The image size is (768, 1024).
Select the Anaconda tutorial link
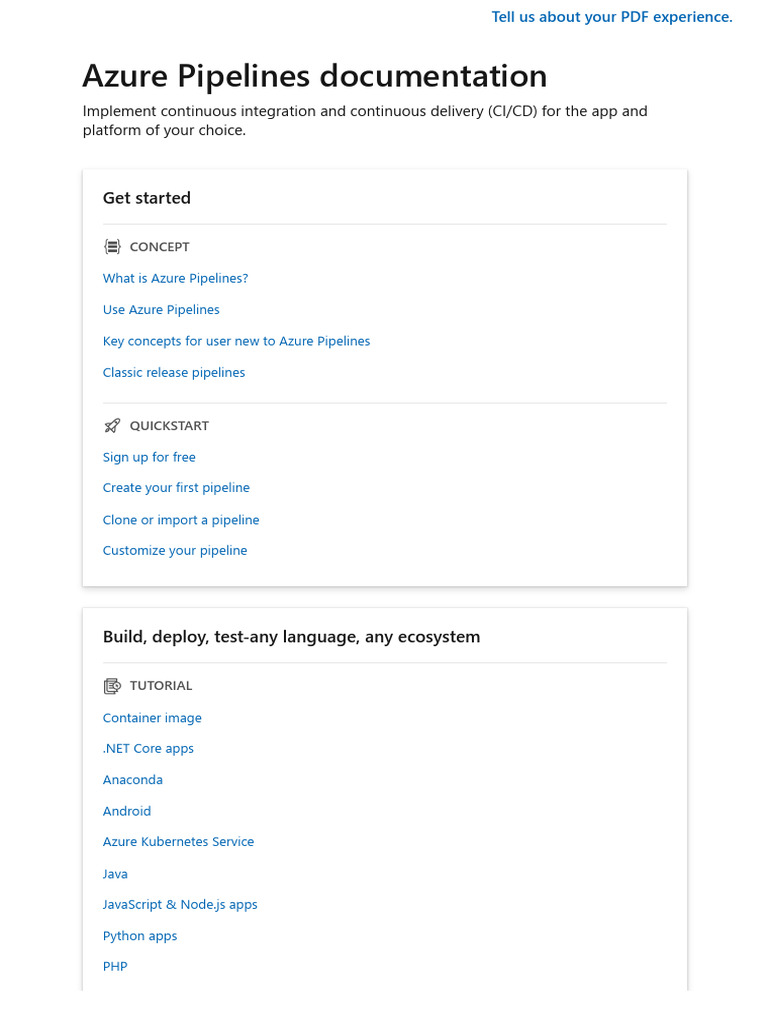(x=133, y=780)
